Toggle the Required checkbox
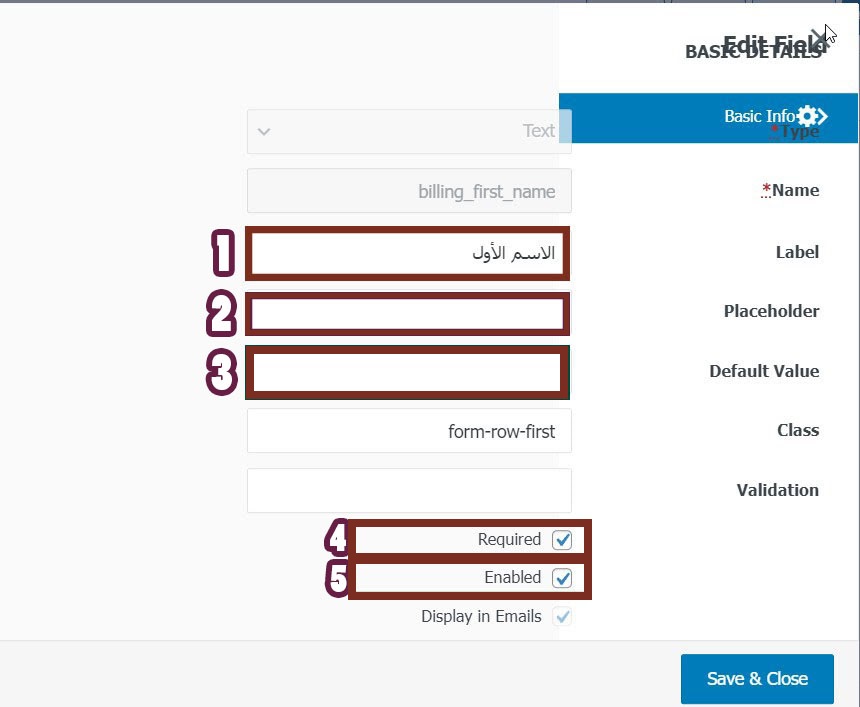The width and height of the screenshot is (860, 707). point(562,540)
